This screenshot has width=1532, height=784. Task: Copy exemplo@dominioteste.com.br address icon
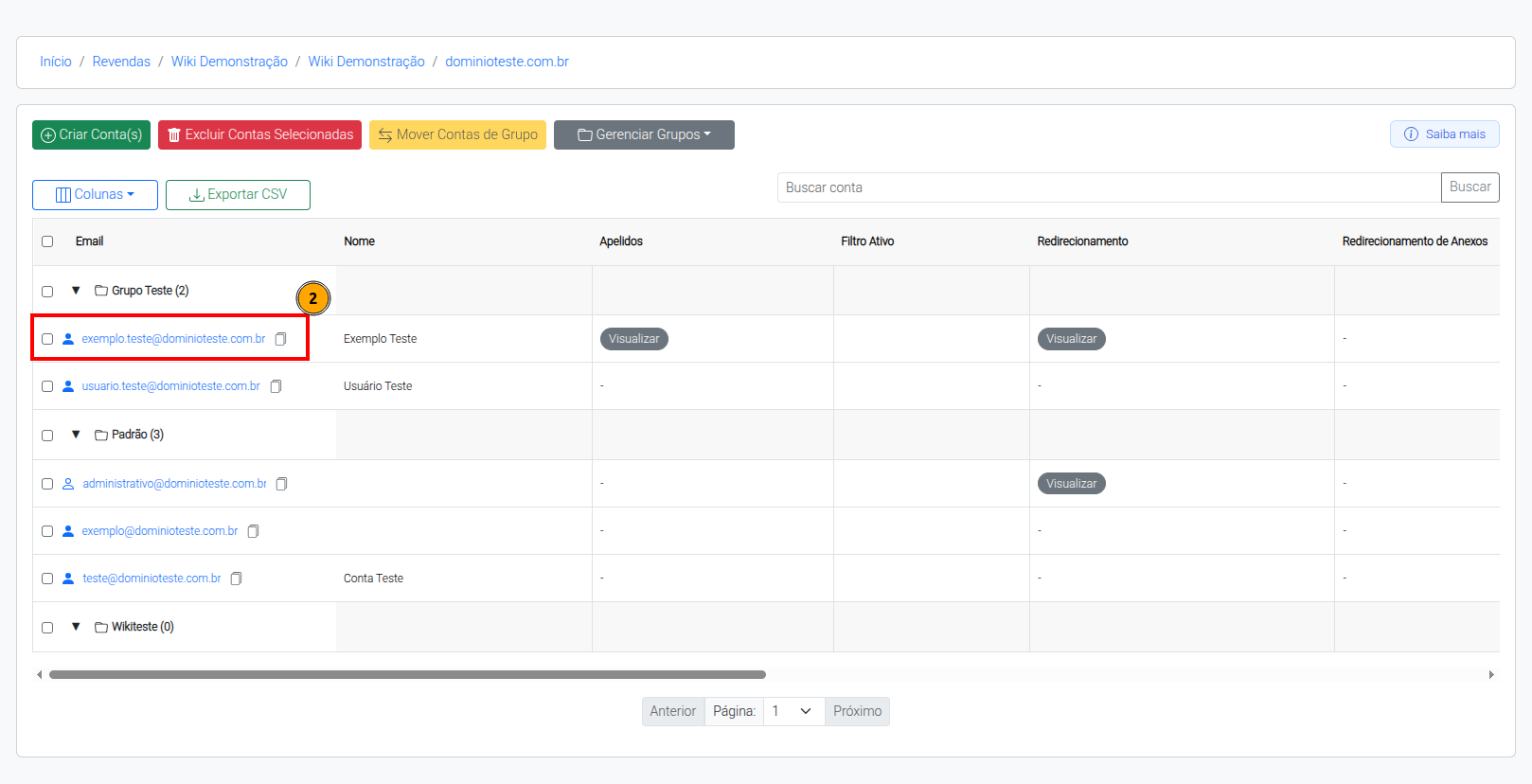(253, 531)
